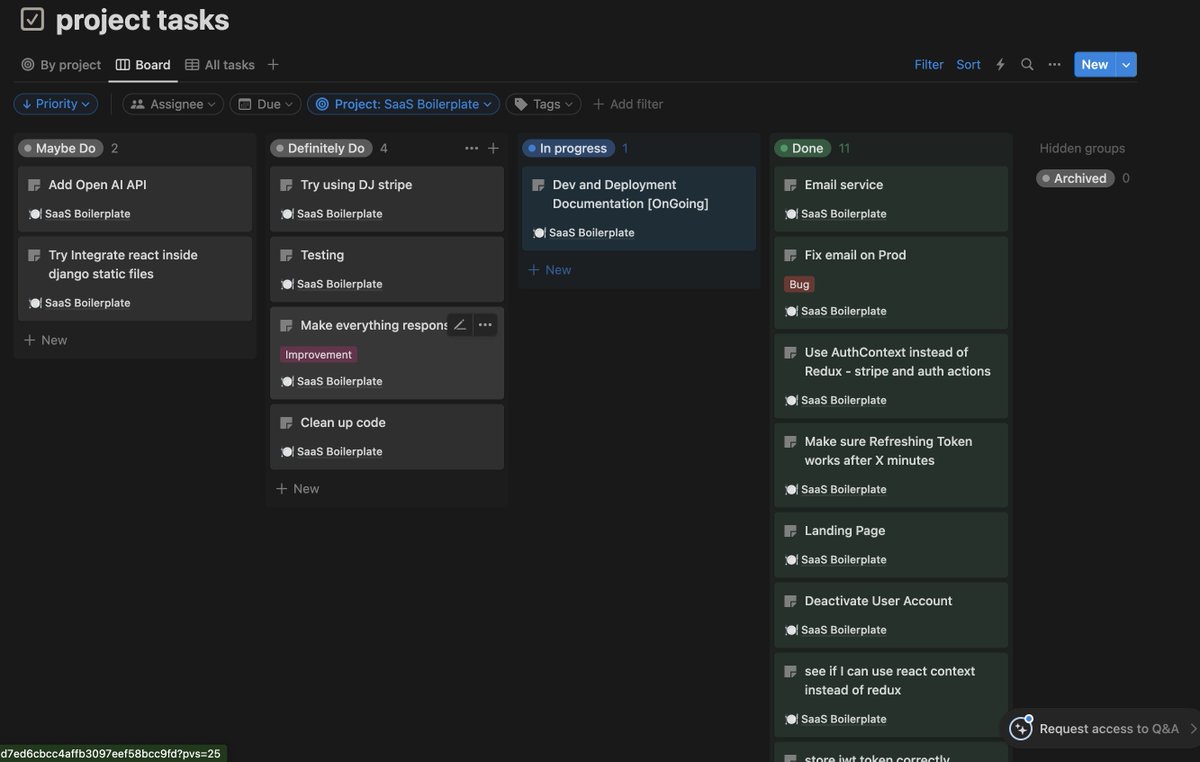Image resolution: width=1200 pixels, height=762 pixels.
Task: Open Make everything responsive card three-dot menu
Action: [485, 325]
